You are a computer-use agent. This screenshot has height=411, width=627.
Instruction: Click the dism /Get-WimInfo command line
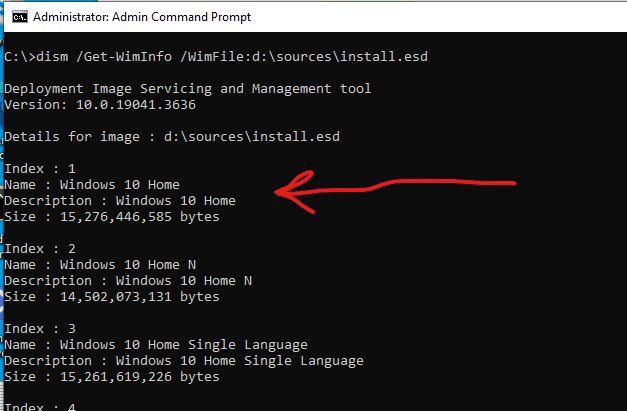(x=216, y=56)
